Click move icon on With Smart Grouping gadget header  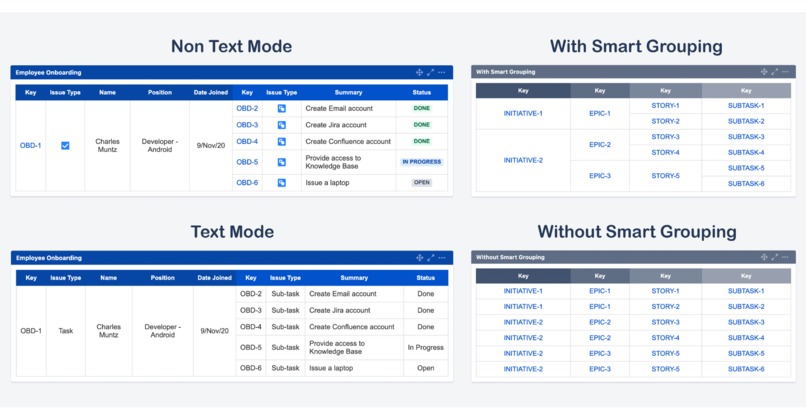pyautogui.click(x=764, y=72)
